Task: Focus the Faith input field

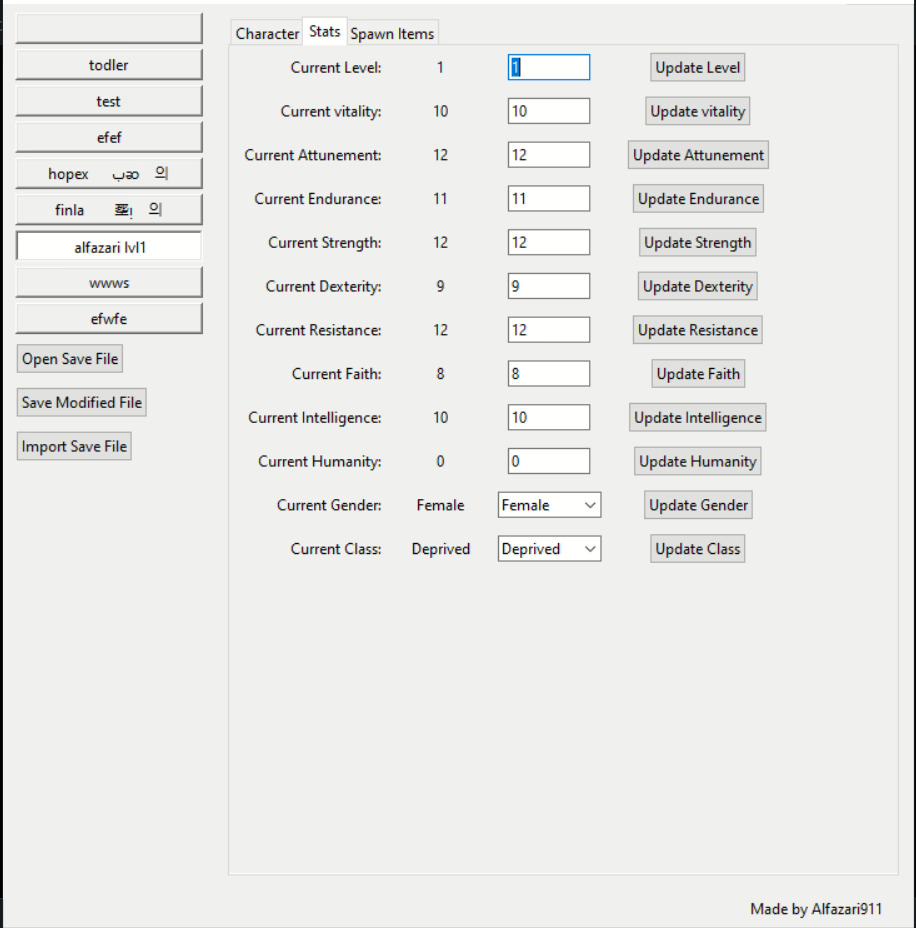Action: pos(549,374)
